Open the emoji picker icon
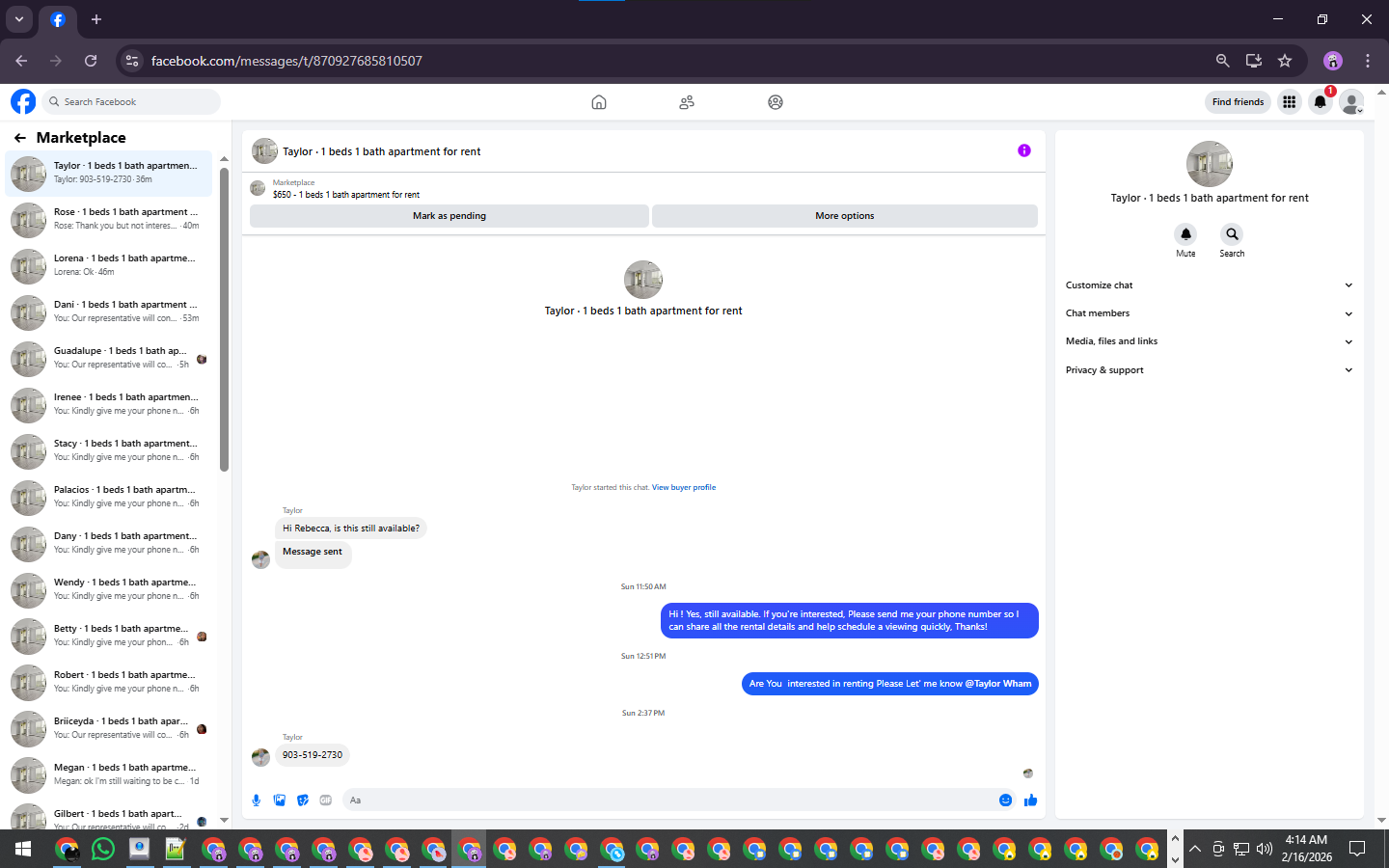Viewport: 1389px width, 868px height. click(x=1005, y=800)
